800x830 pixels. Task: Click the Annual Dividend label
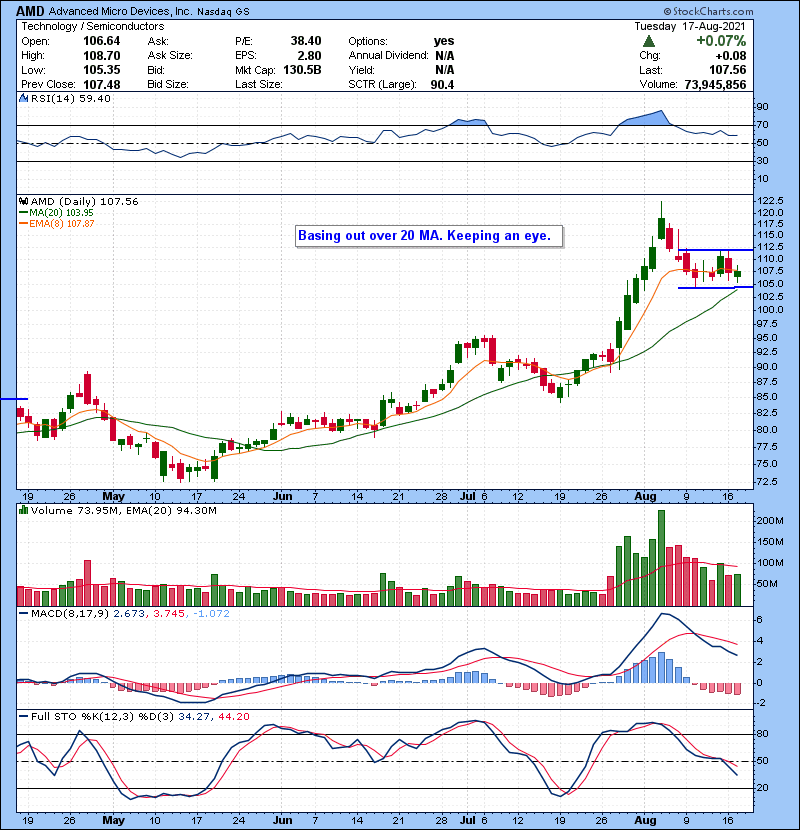pos(389,56)
